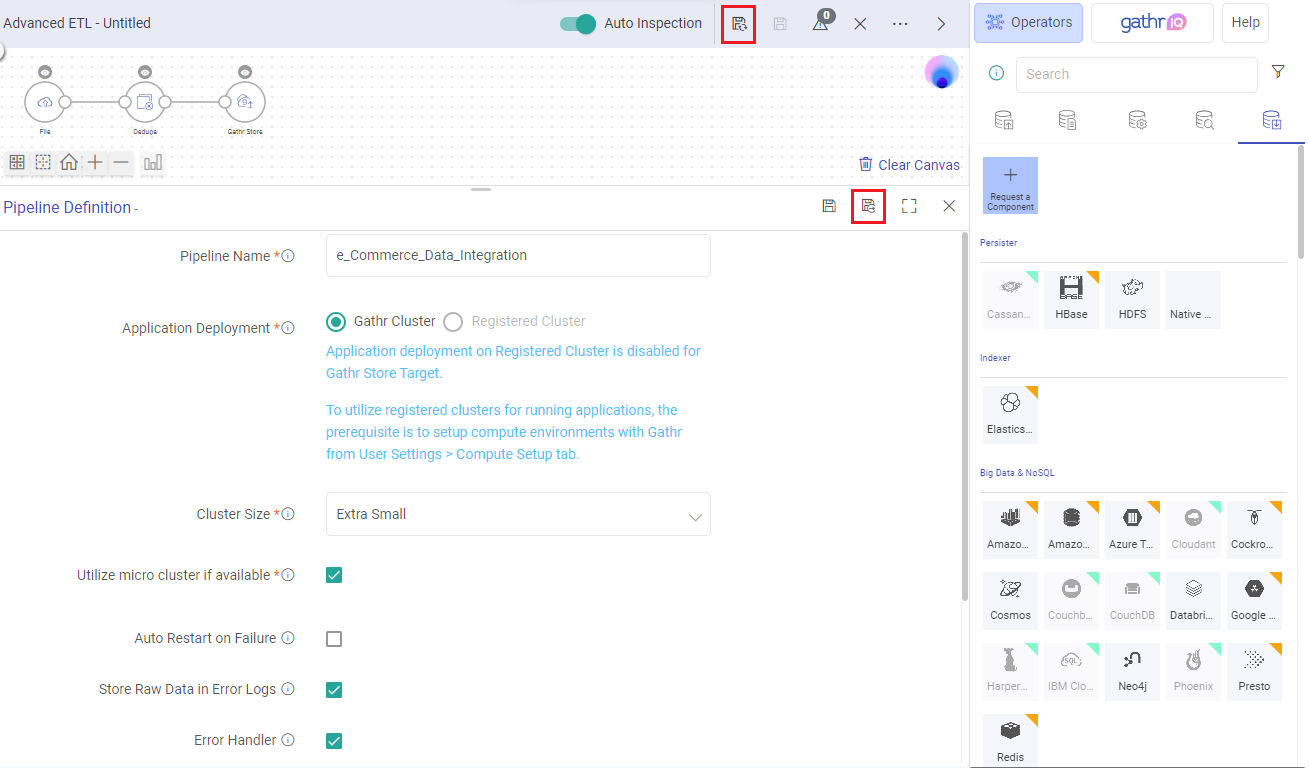The height and width of the screenshot is (768, 1309).
Task: Click the Pipeline Name input field
Action: (518, 255)
